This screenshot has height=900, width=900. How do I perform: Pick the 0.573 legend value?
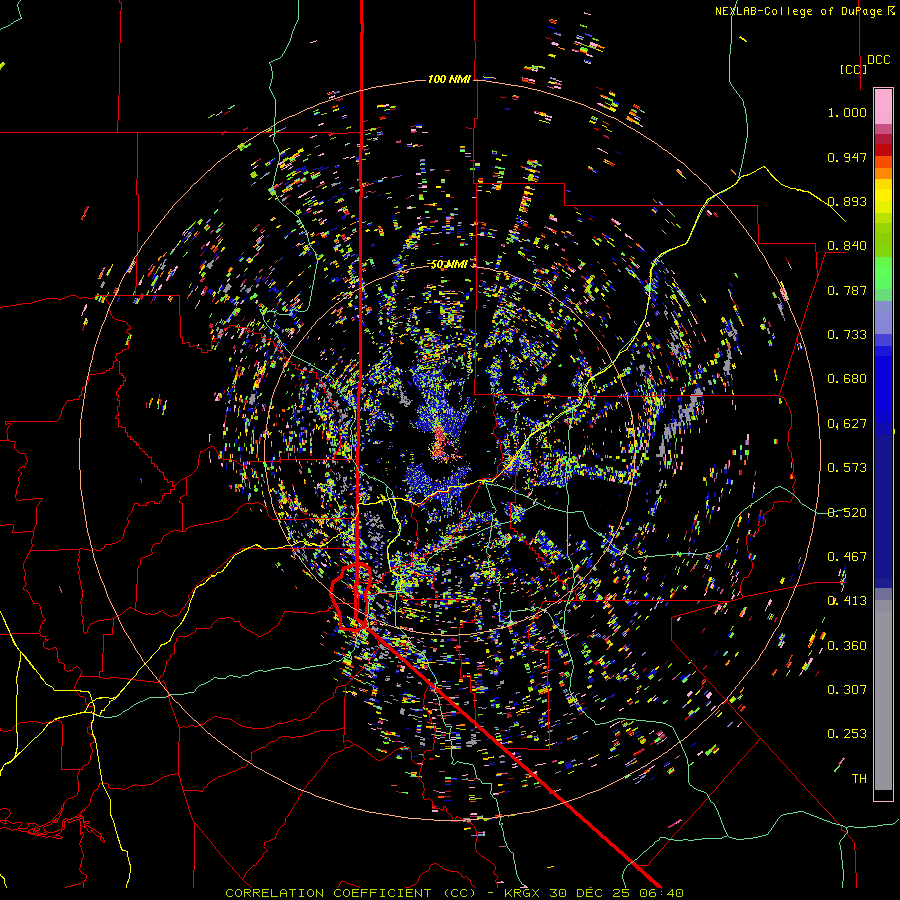[847, 468]
